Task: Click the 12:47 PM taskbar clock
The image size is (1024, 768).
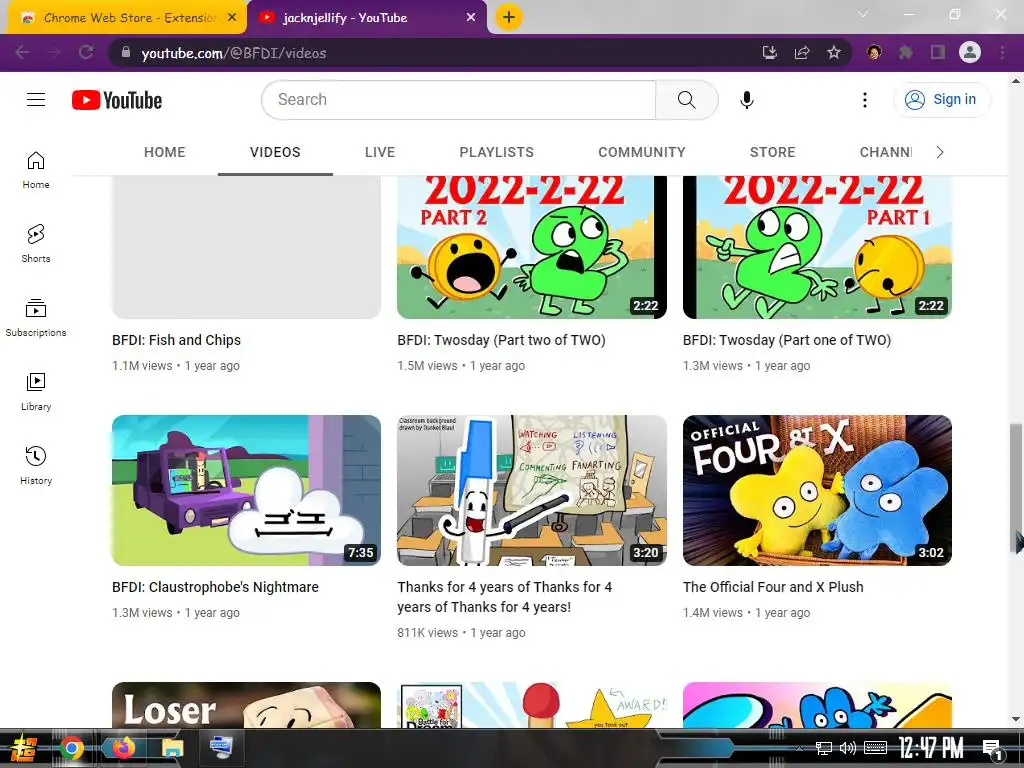Action: point(931,748)
